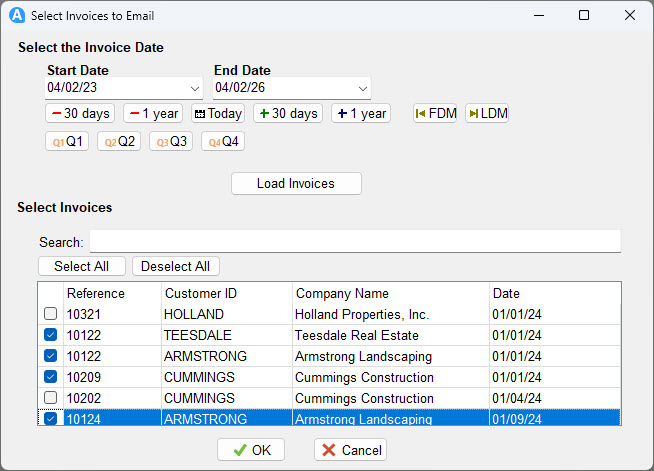Sort by Customer ID column header
Viewport: 654px width, 471px height.
[x=226, y=293]
